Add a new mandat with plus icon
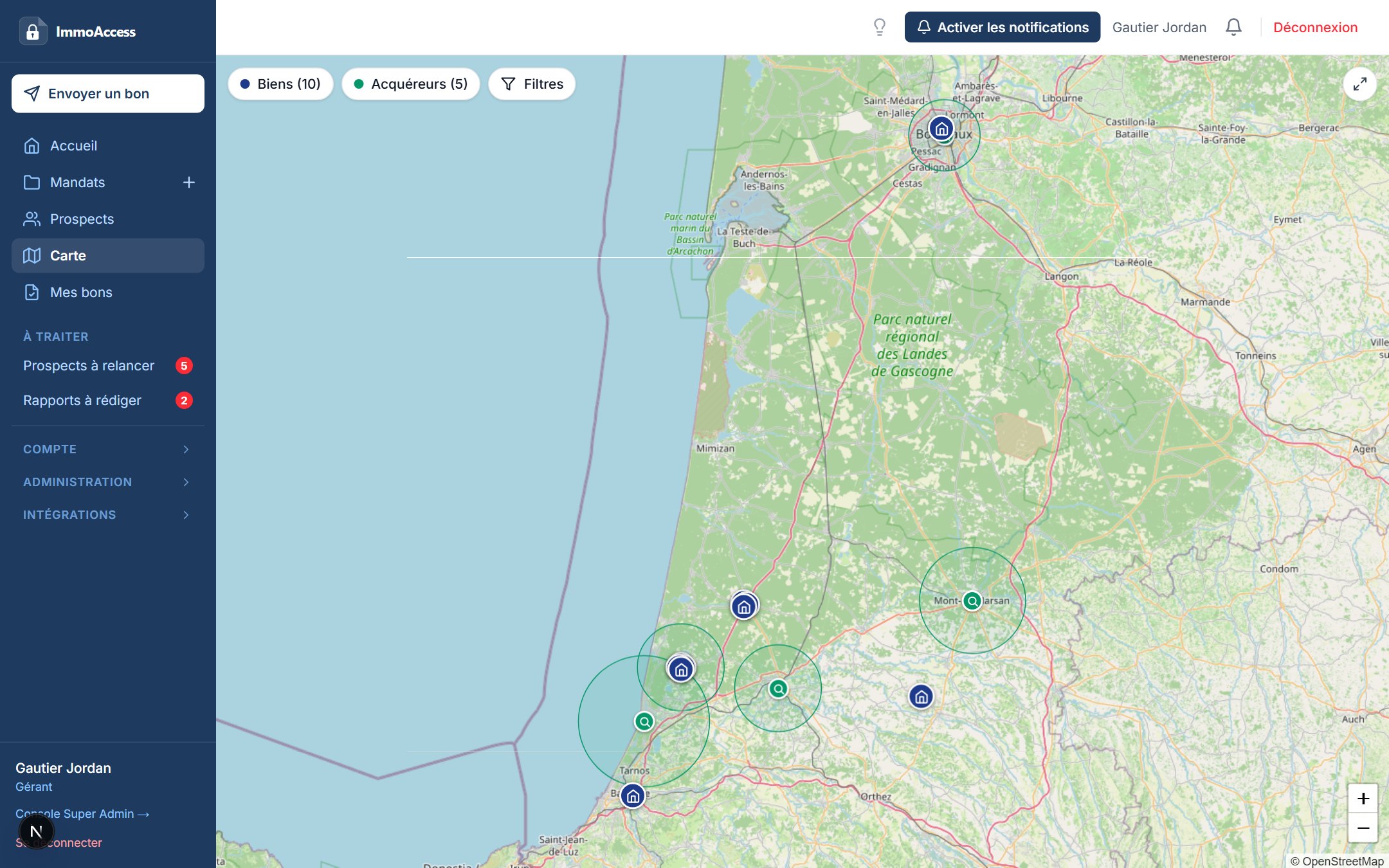The width and height of the screenshot is (1389, 868). 189,183
